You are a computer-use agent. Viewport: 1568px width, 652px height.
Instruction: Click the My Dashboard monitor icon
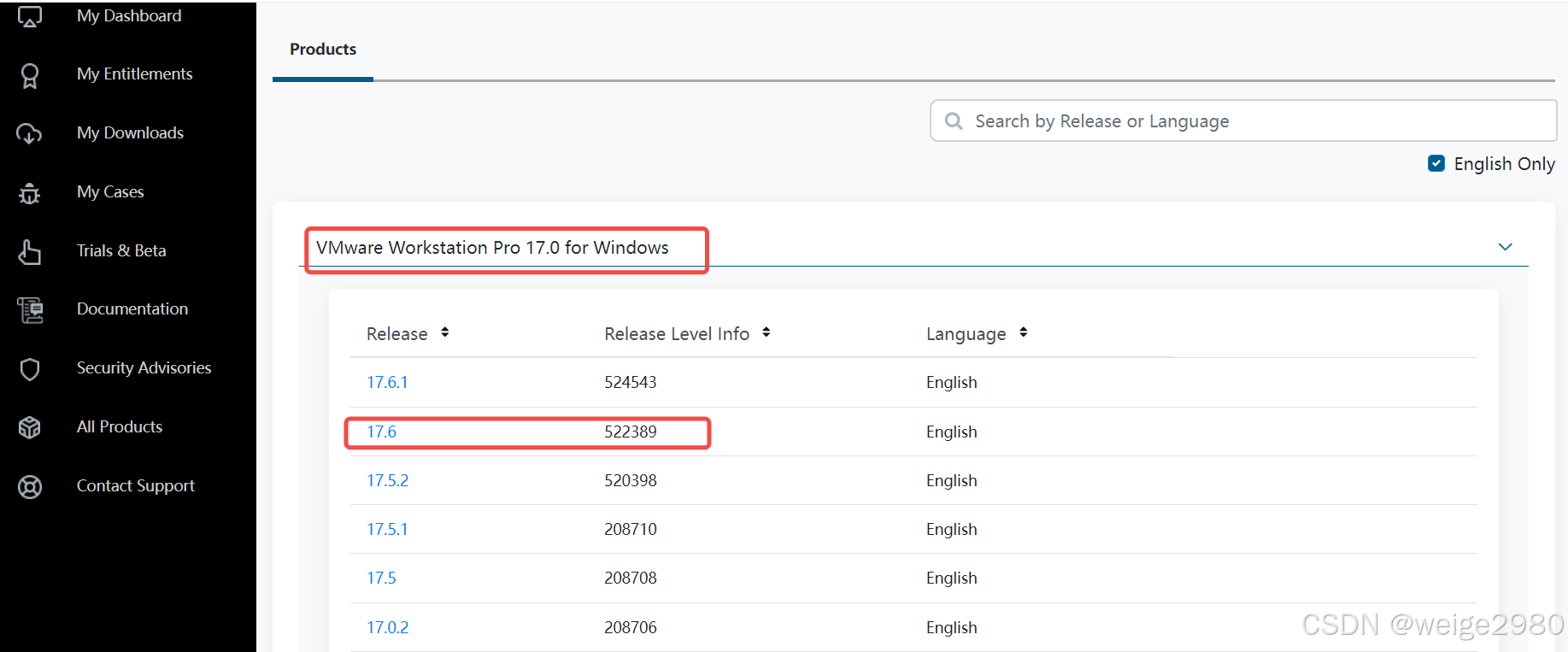(x=30, y=16)
